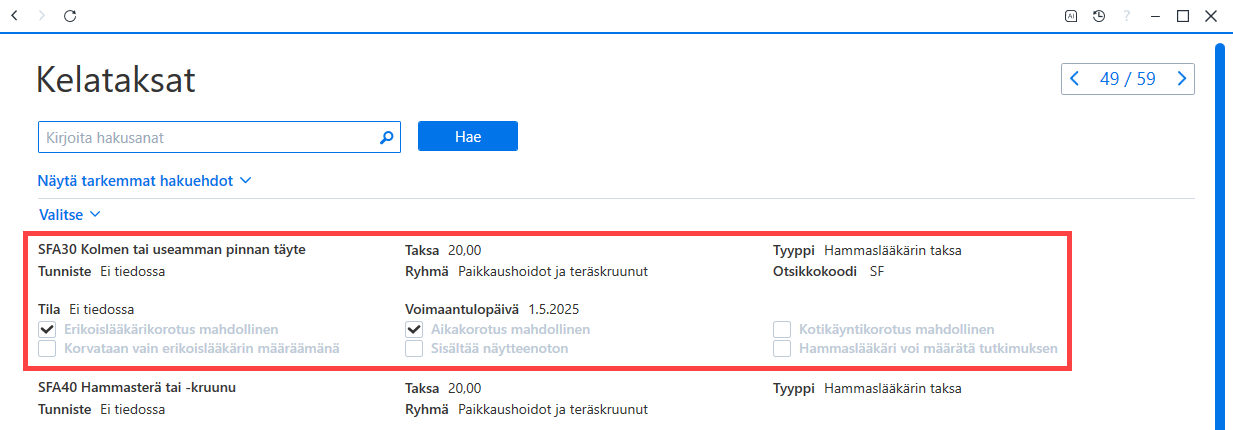Screen dimensions: 1233x430
Task: Toggle Aikakorotus mahdollinen checkbox
Action: [x=413, y=329]
